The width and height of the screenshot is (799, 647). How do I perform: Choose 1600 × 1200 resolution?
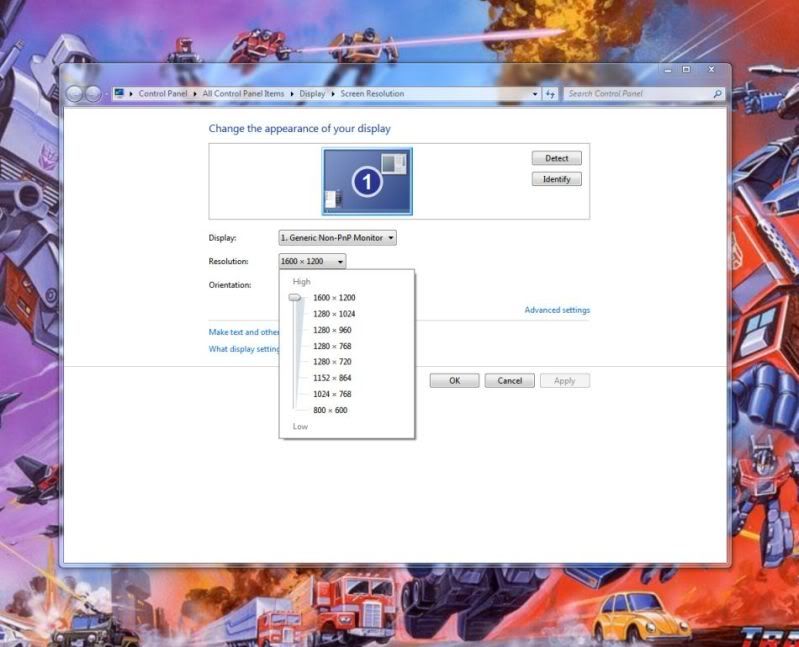334,298
